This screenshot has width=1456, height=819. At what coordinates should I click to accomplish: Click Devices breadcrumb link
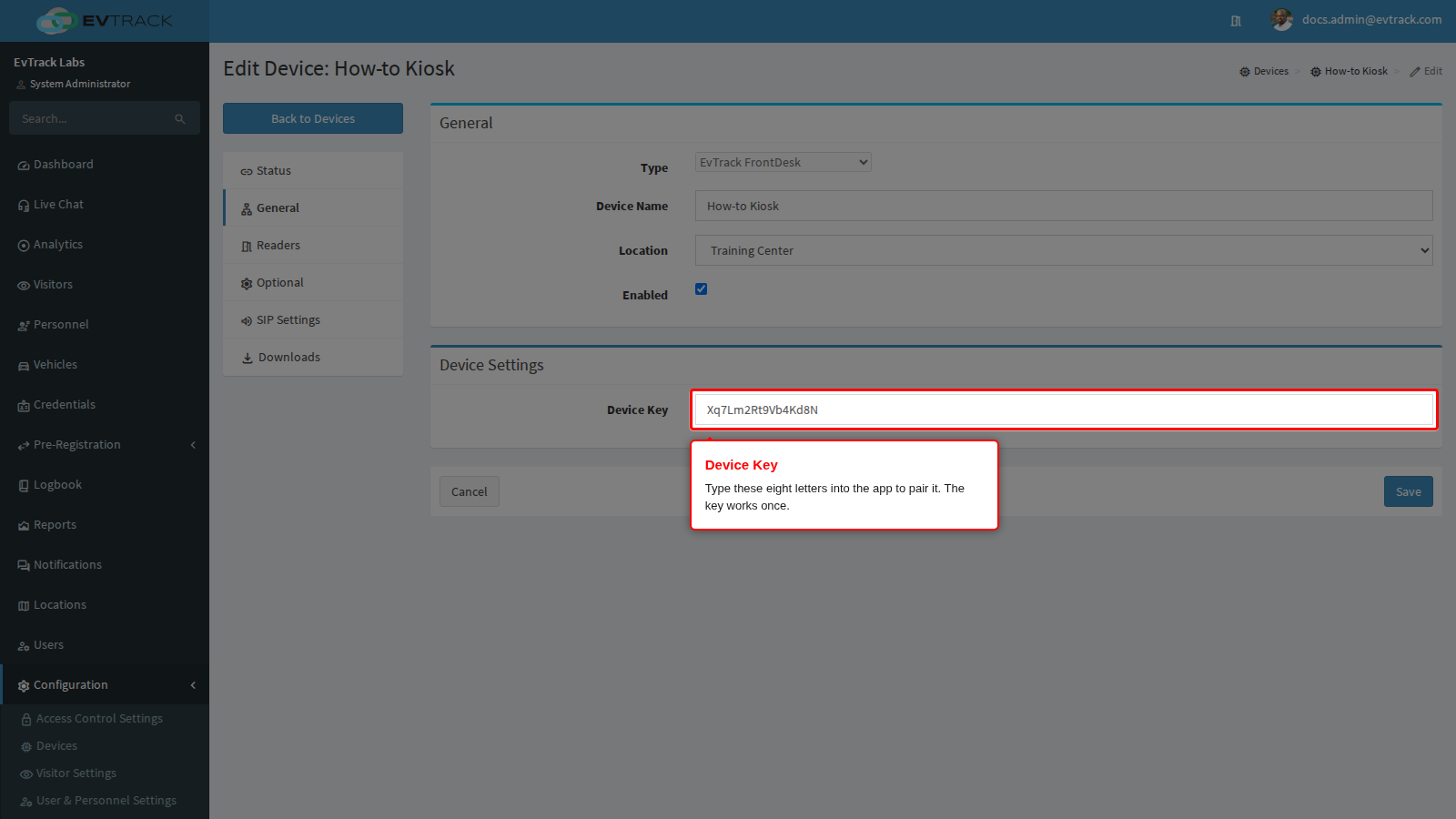pos(1264,71)
